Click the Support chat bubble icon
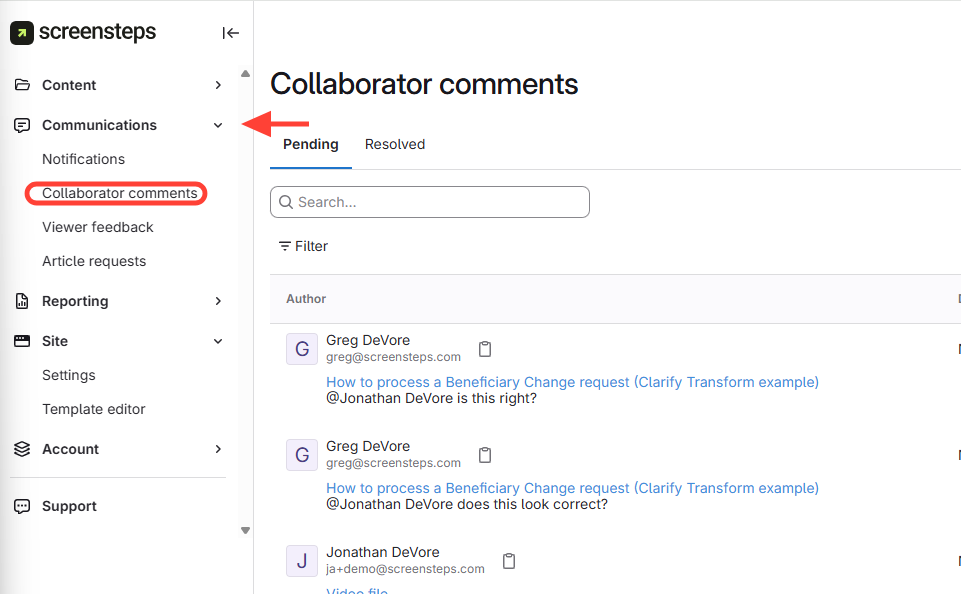Viewport: 961px width, 594px height. coord(22,506)
